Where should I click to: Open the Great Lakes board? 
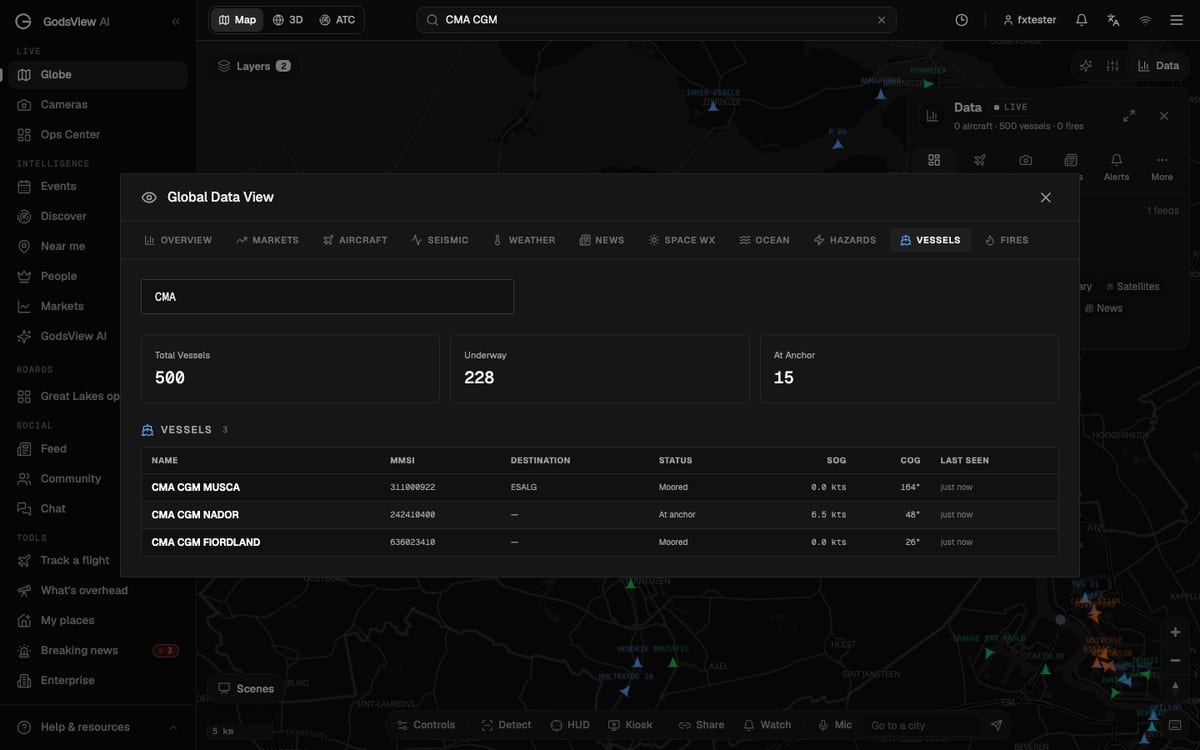[68, 396]
